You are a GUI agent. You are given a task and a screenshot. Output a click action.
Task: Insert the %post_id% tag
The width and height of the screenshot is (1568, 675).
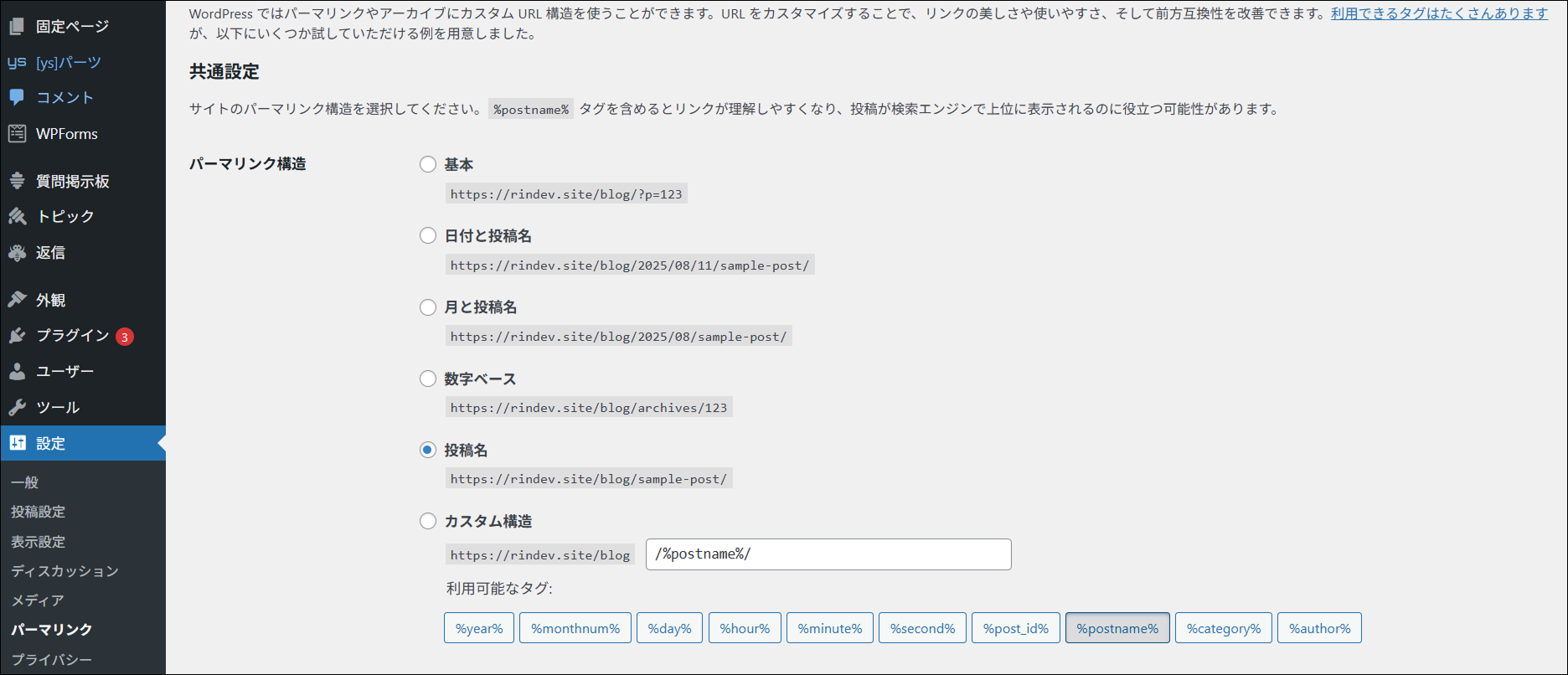tap(1016, 628)
